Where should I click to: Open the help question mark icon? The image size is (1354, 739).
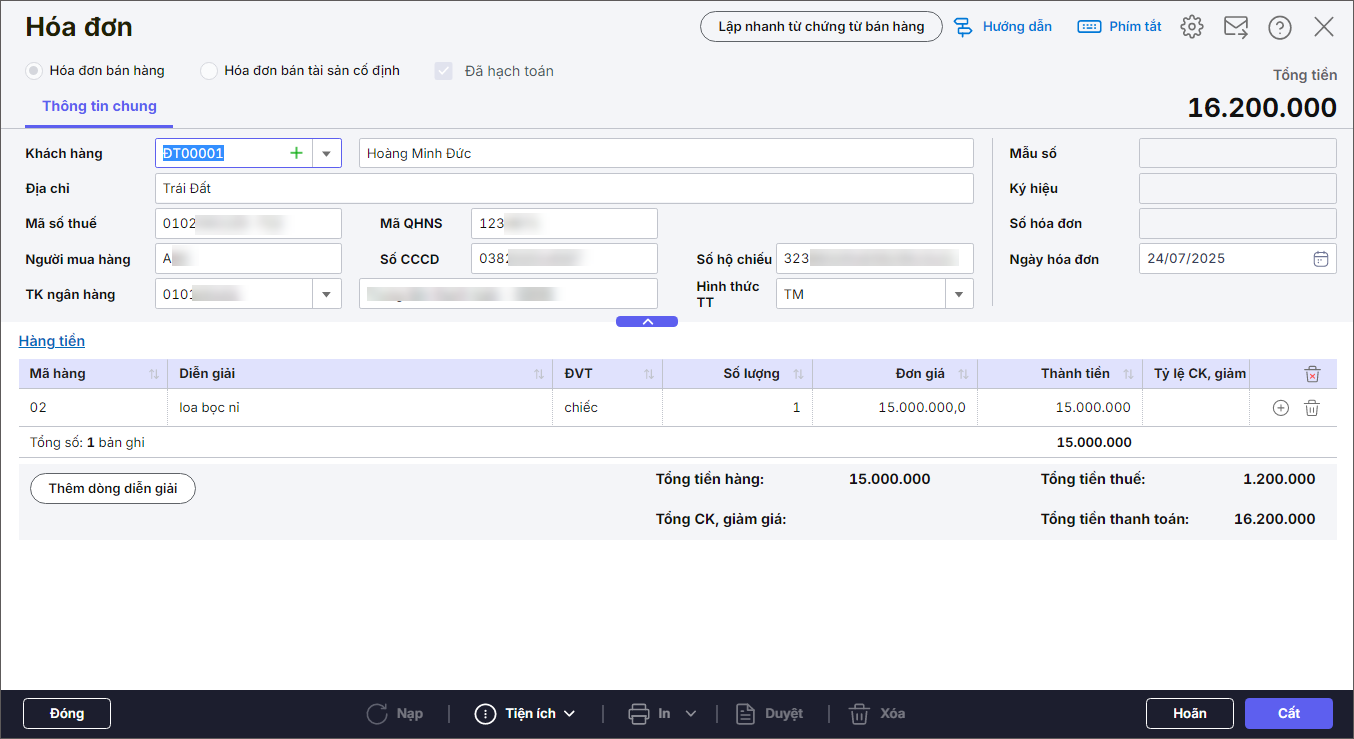click(x=1279, y=27)
